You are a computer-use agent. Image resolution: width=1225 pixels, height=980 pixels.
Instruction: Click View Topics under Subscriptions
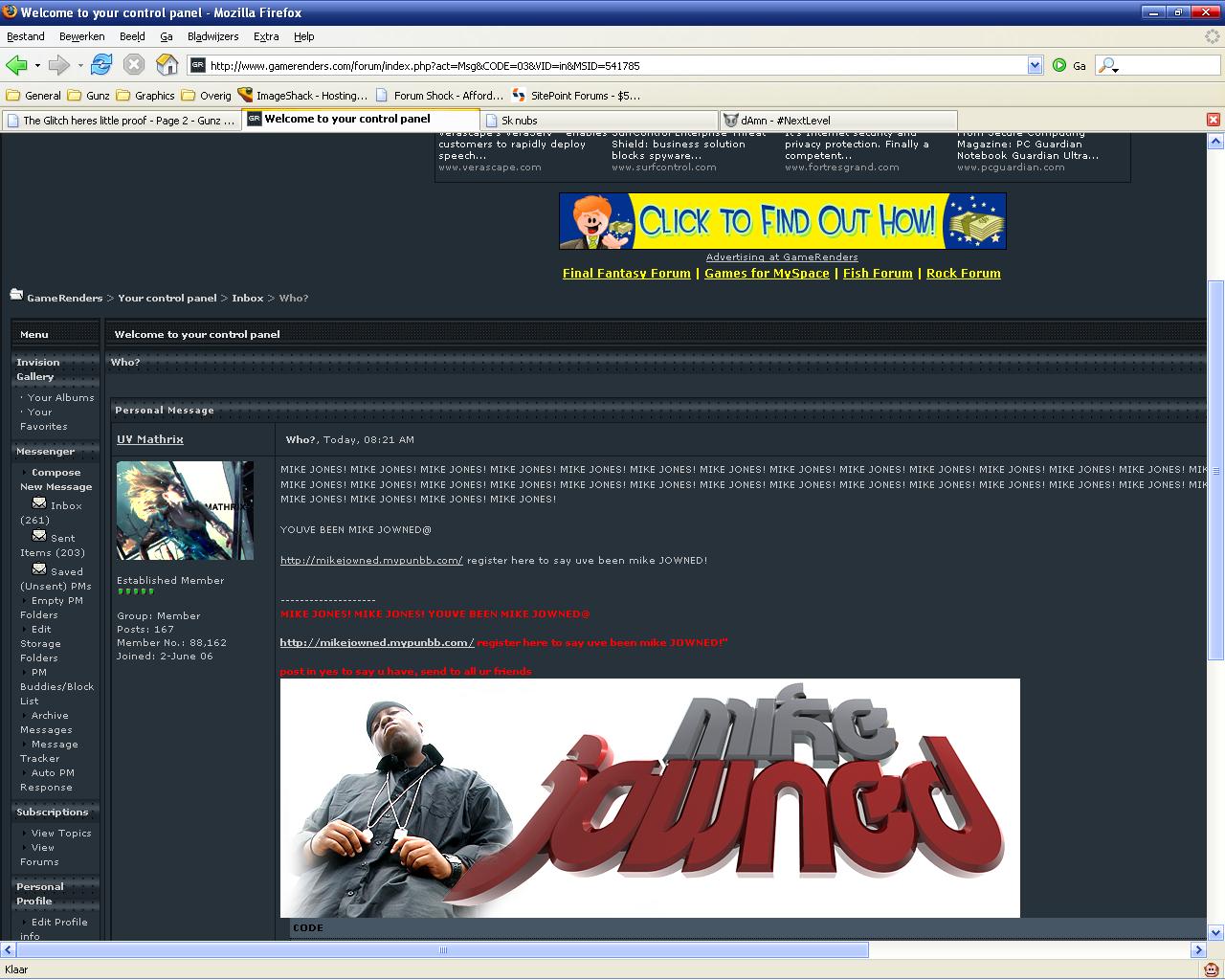(x=61, y=833)
